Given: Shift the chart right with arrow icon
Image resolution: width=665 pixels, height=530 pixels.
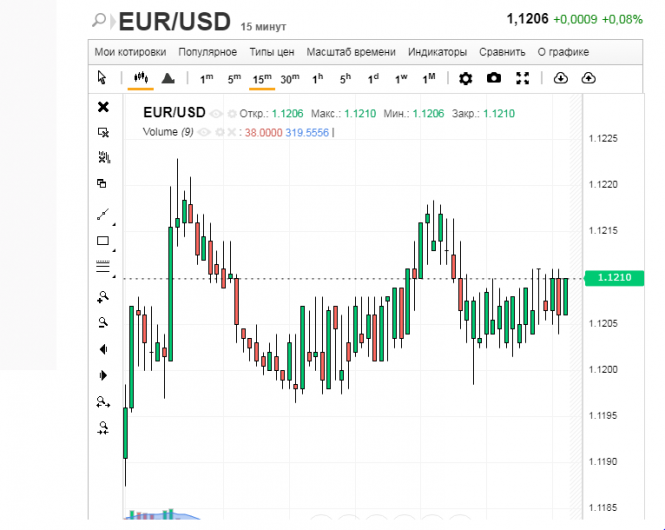Looking at the screenshot, I should coord(103,375).
